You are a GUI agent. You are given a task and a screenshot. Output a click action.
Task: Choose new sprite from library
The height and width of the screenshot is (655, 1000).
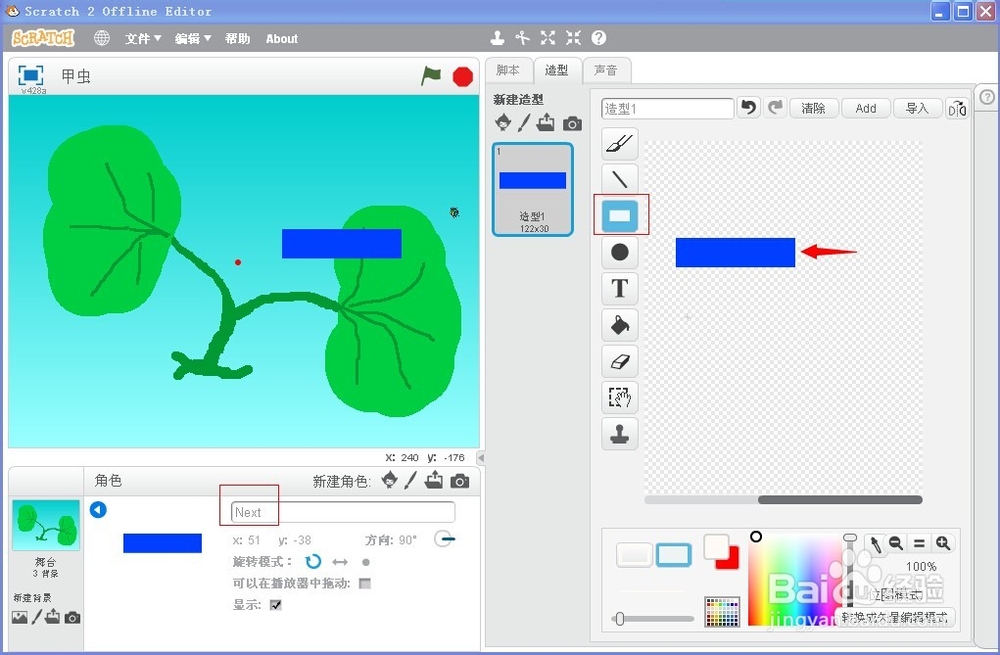click(389, 480)
